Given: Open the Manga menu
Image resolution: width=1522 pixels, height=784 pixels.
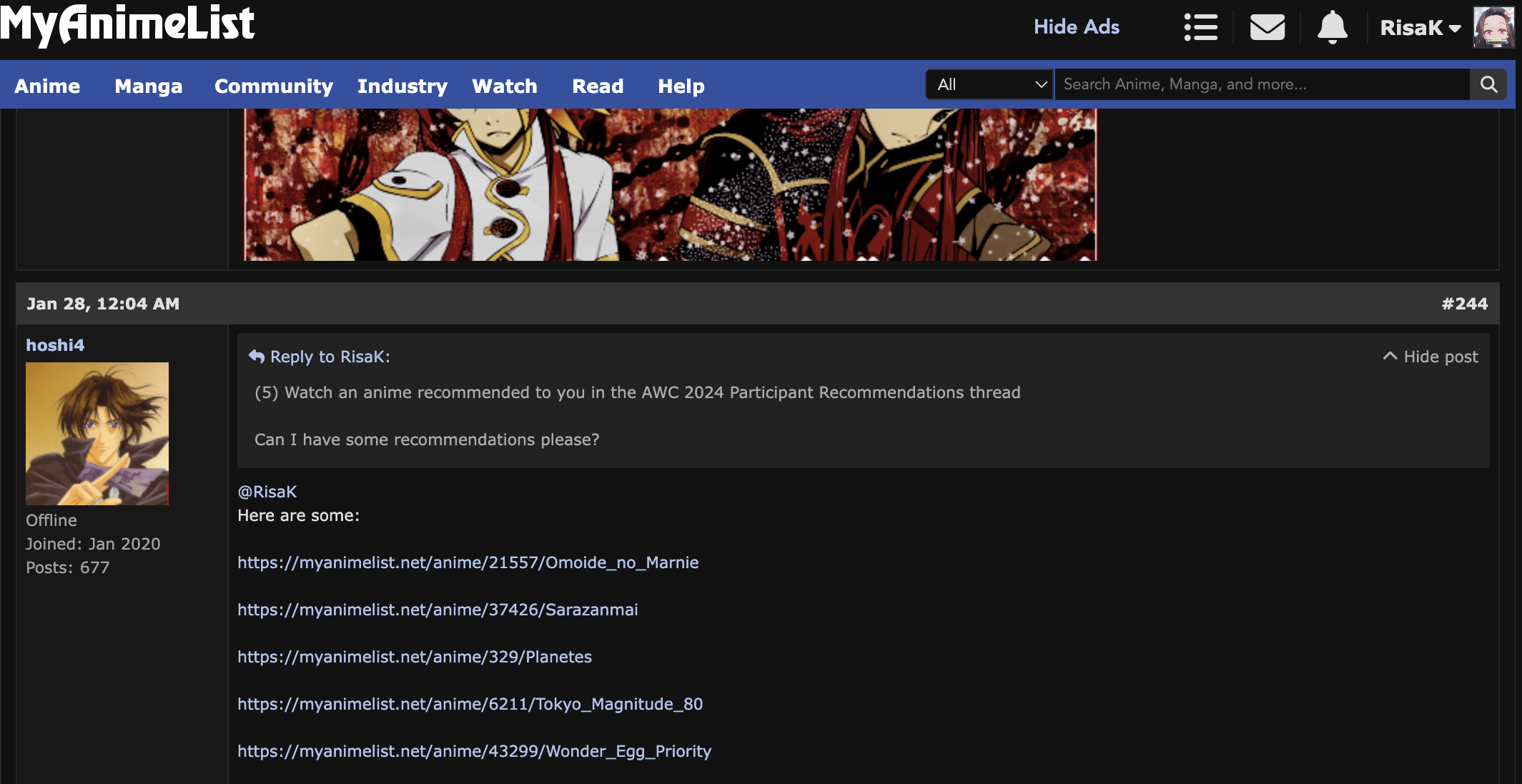Looking at the screenshot, I should (149, 86).
